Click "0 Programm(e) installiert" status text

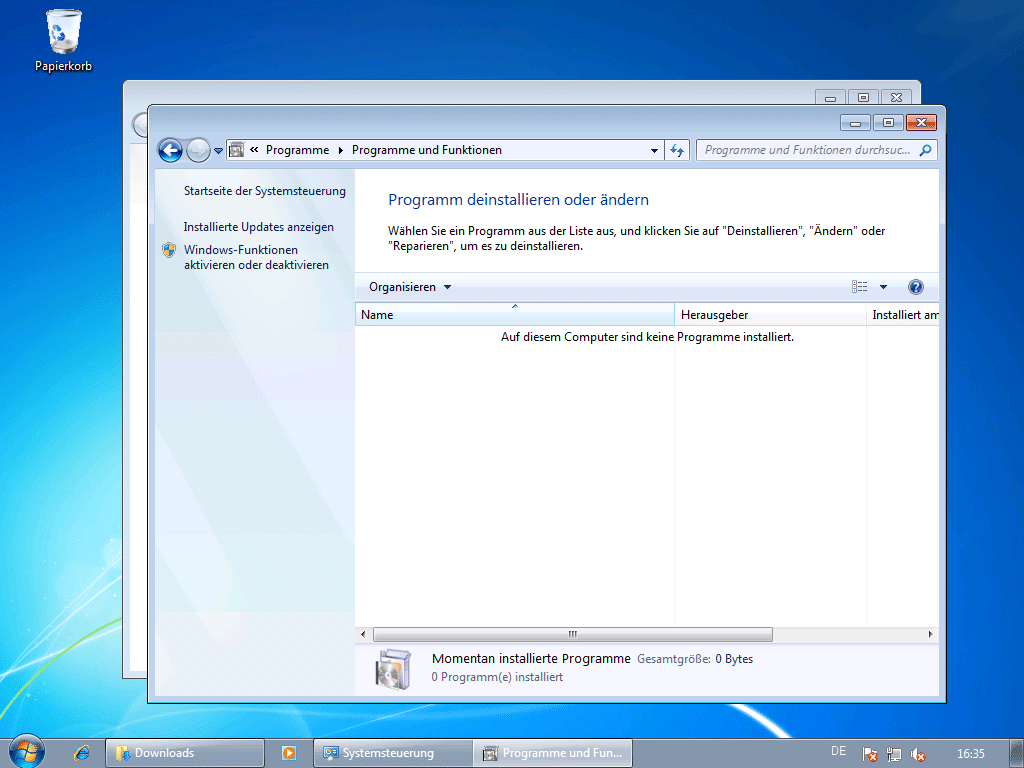(x=497, y=677)
